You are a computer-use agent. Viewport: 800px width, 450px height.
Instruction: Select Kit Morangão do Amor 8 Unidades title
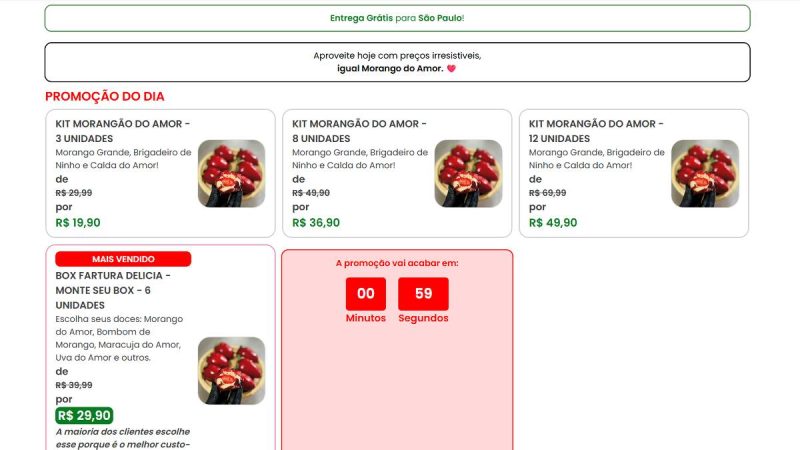coord(359,131)
